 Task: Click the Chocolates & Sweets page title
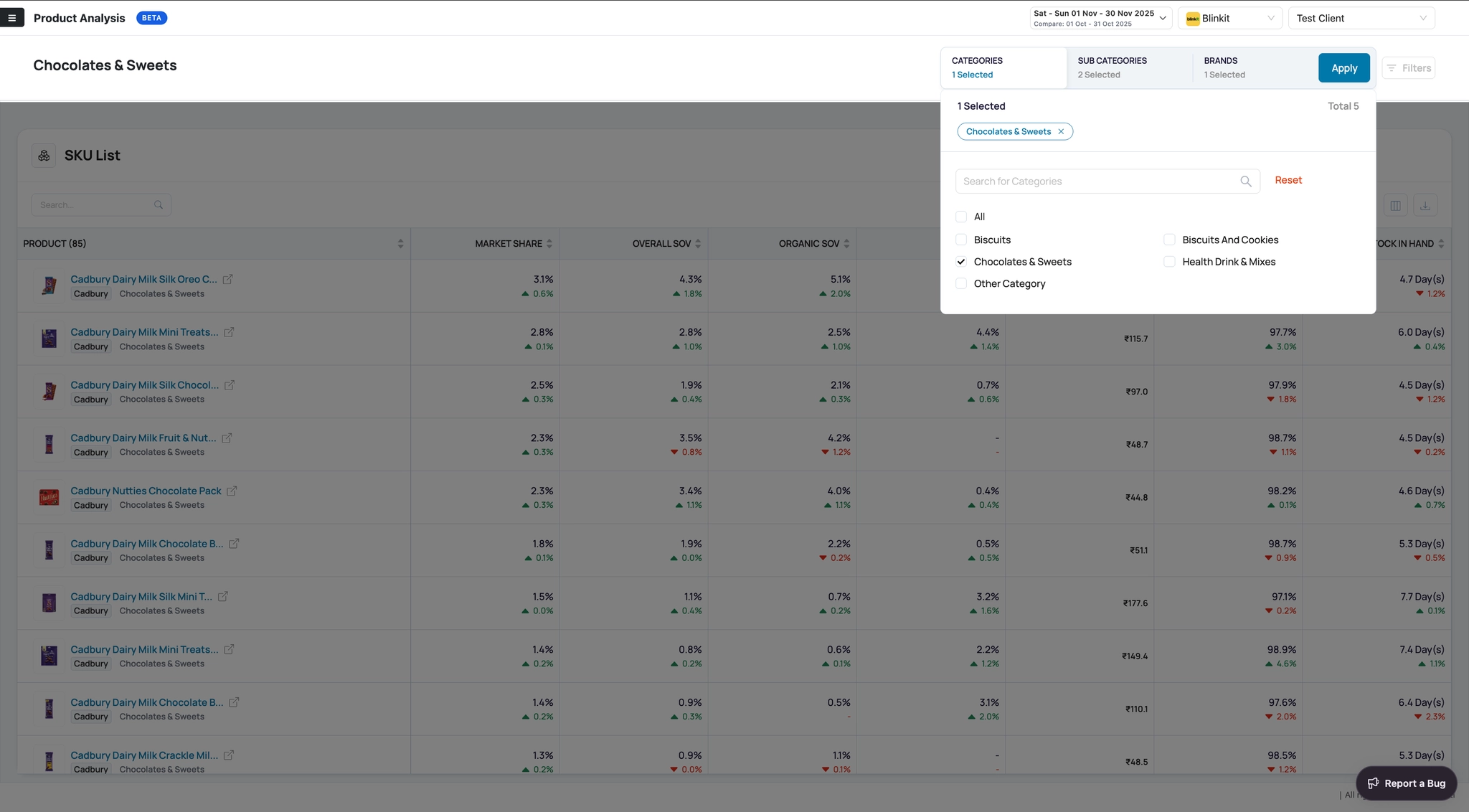105,65
